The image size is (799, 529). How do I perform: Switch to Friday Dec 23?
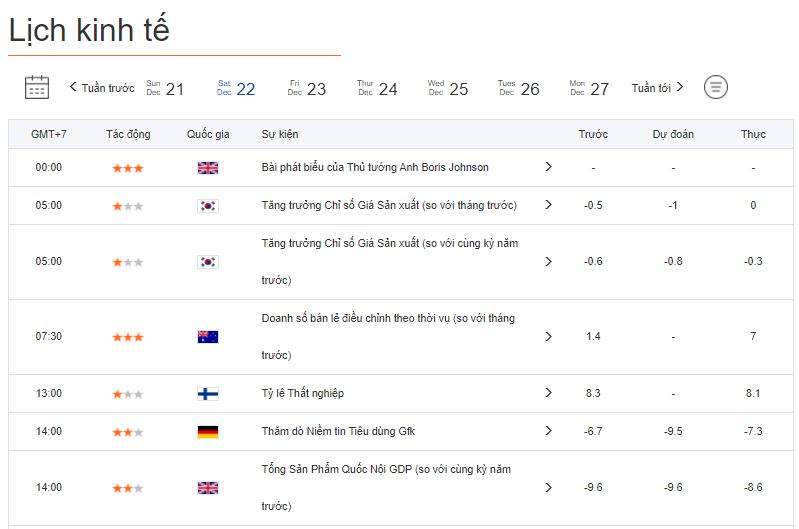(307, 89)
